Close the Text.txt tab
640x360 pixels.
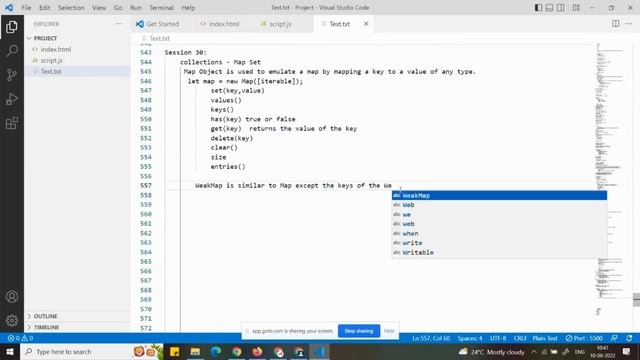[366, 24]
